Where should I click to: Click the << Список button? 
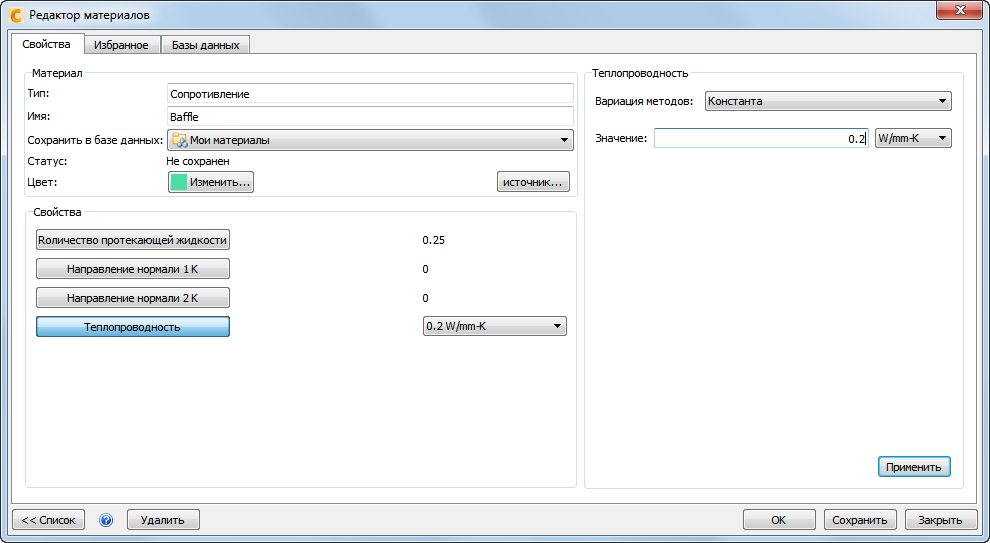(x=49, y=520)
